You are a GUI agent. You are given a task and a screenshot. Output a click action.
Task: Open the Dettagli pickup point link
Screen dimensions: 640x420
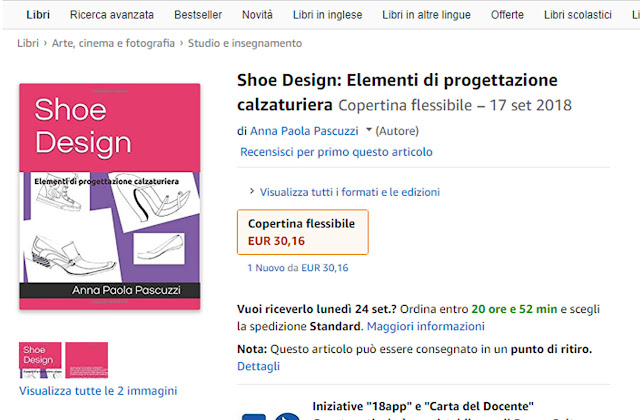click(258, 366)
